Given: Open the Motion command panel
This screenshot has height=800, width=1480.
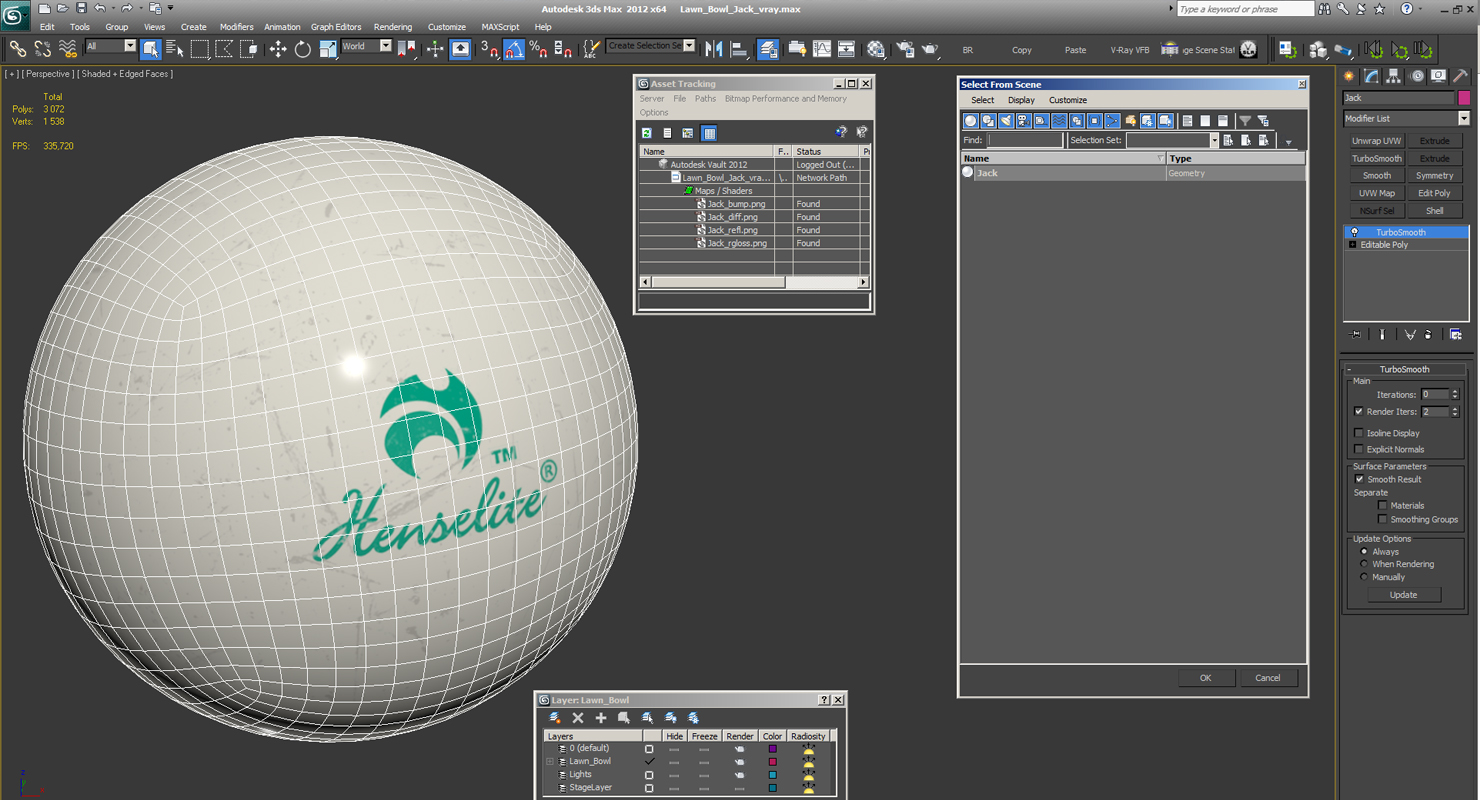Looking at the screenshot, I should pos(1417,76).
